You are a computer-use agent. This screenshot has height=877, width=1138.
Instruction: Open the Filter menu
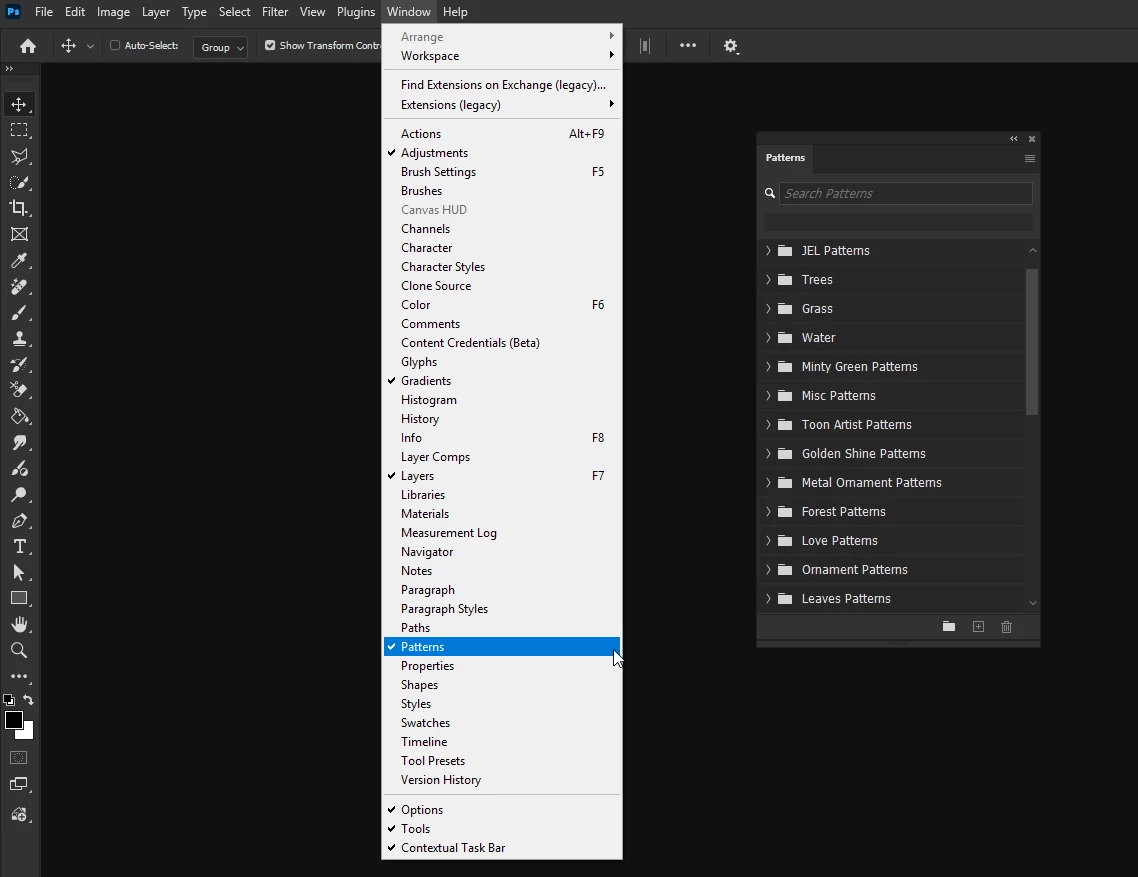click(x=275, y=12)
